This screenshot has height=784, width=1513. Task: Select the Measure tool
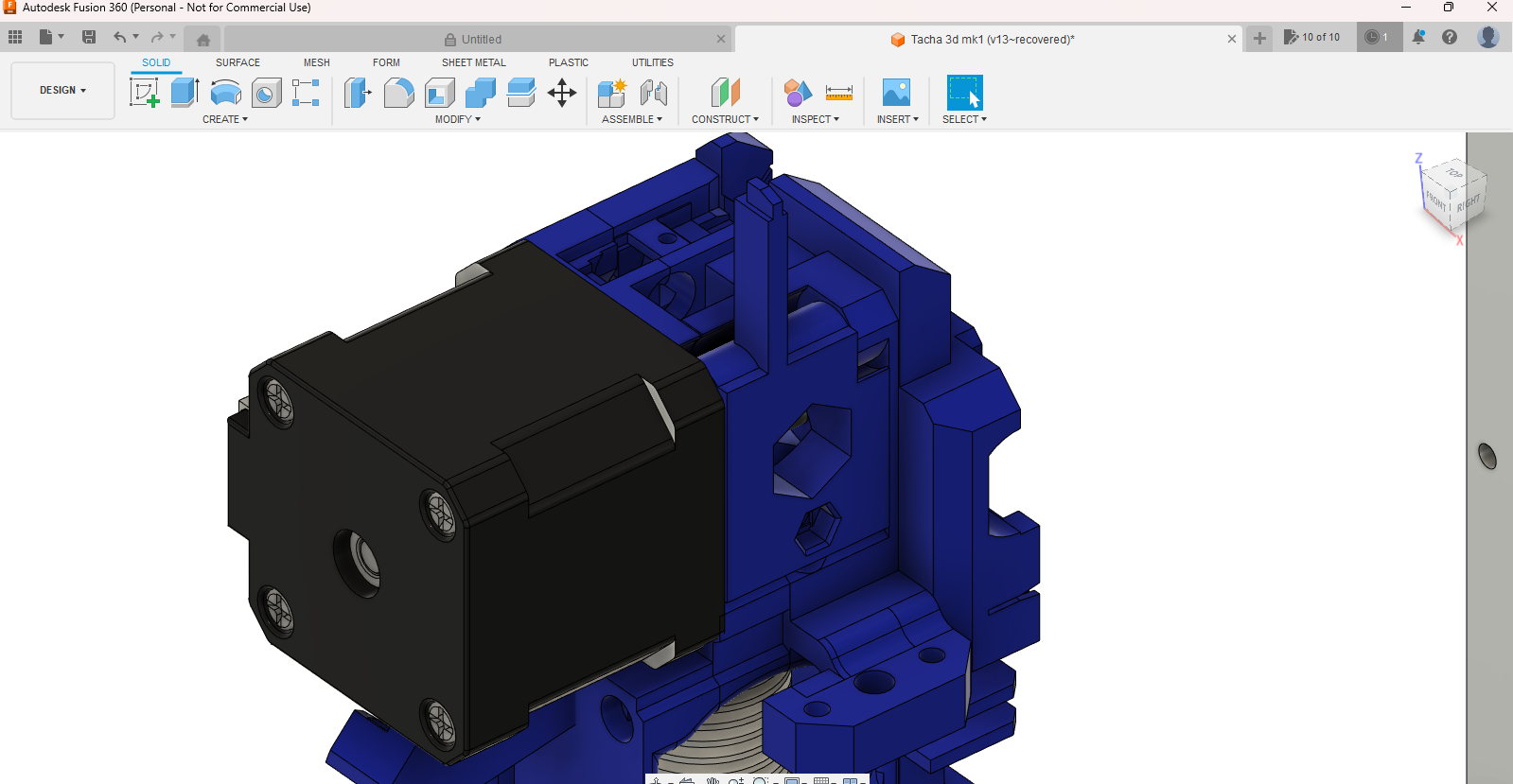[x=839, y=93]
